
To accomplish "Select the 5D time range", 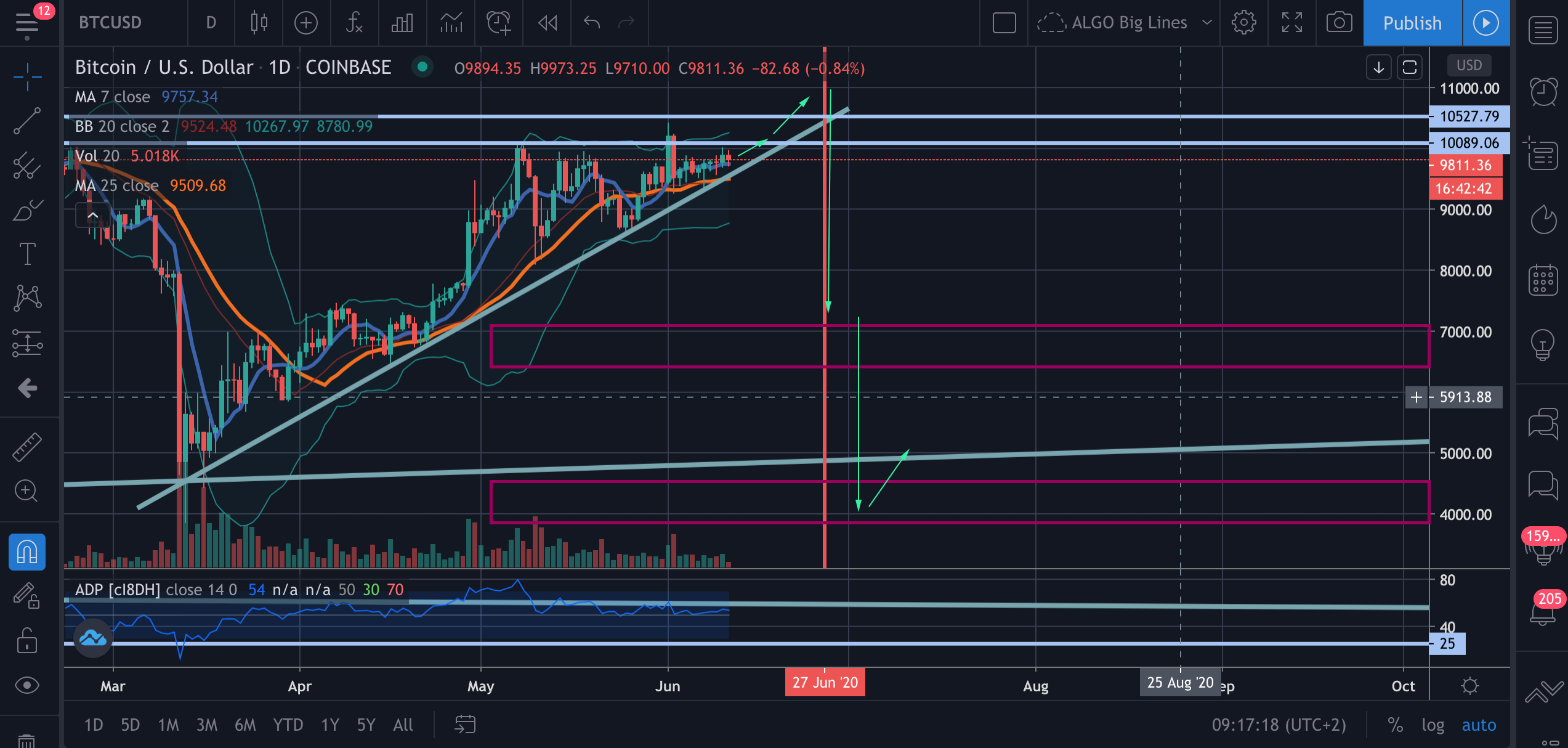I will (x=131, y=725).
